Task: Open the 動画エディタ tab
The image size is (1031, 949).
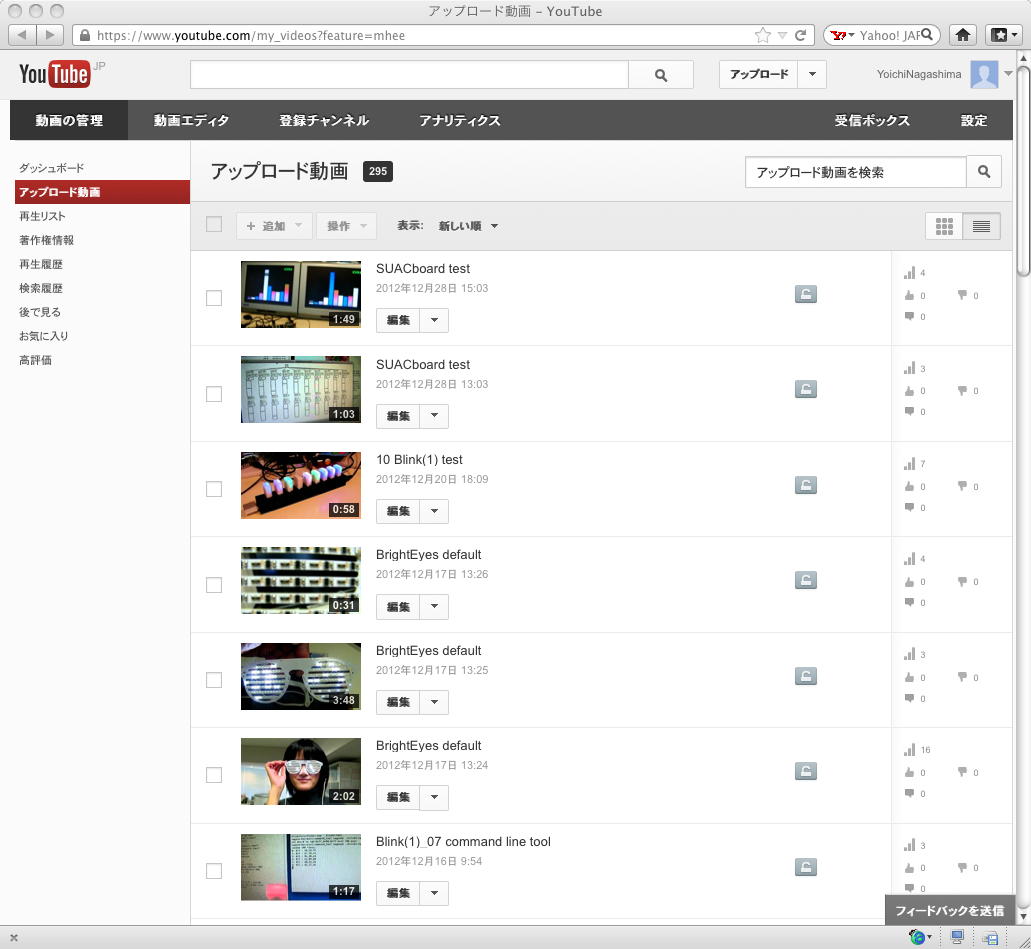Action: point(191,120)
